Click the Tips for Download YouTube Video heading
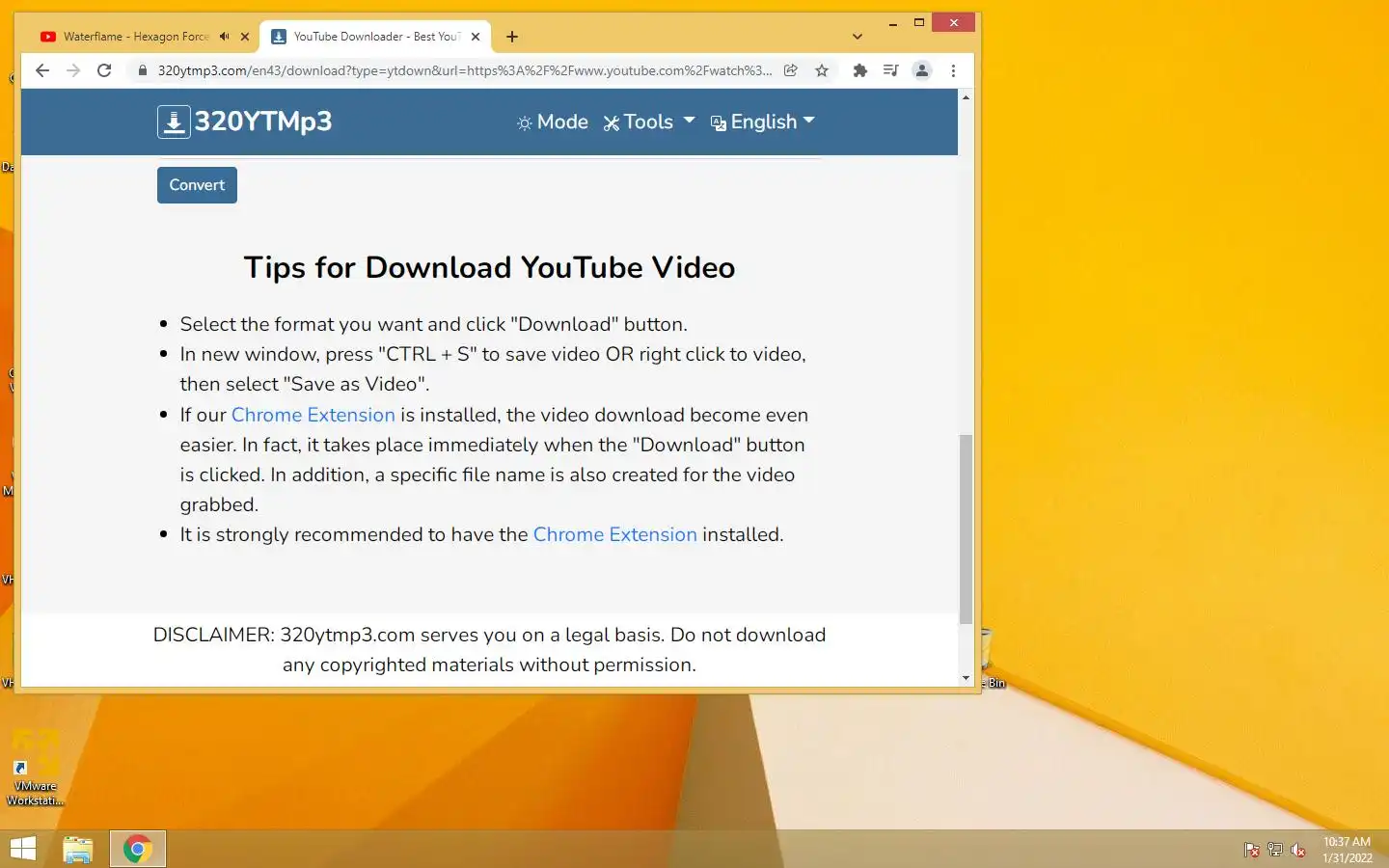 tap(489, 267)
